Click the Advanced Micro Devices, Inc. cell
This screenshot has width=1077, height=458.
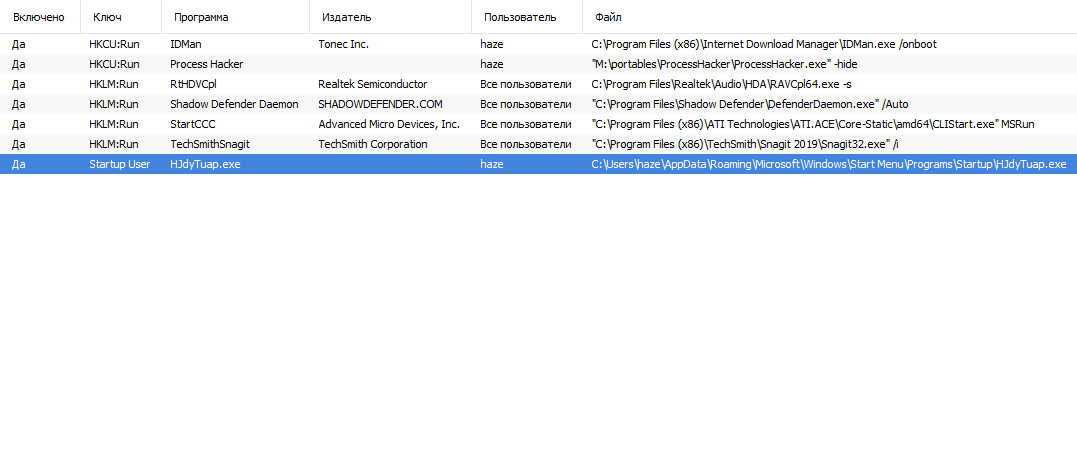click(389, 124)
